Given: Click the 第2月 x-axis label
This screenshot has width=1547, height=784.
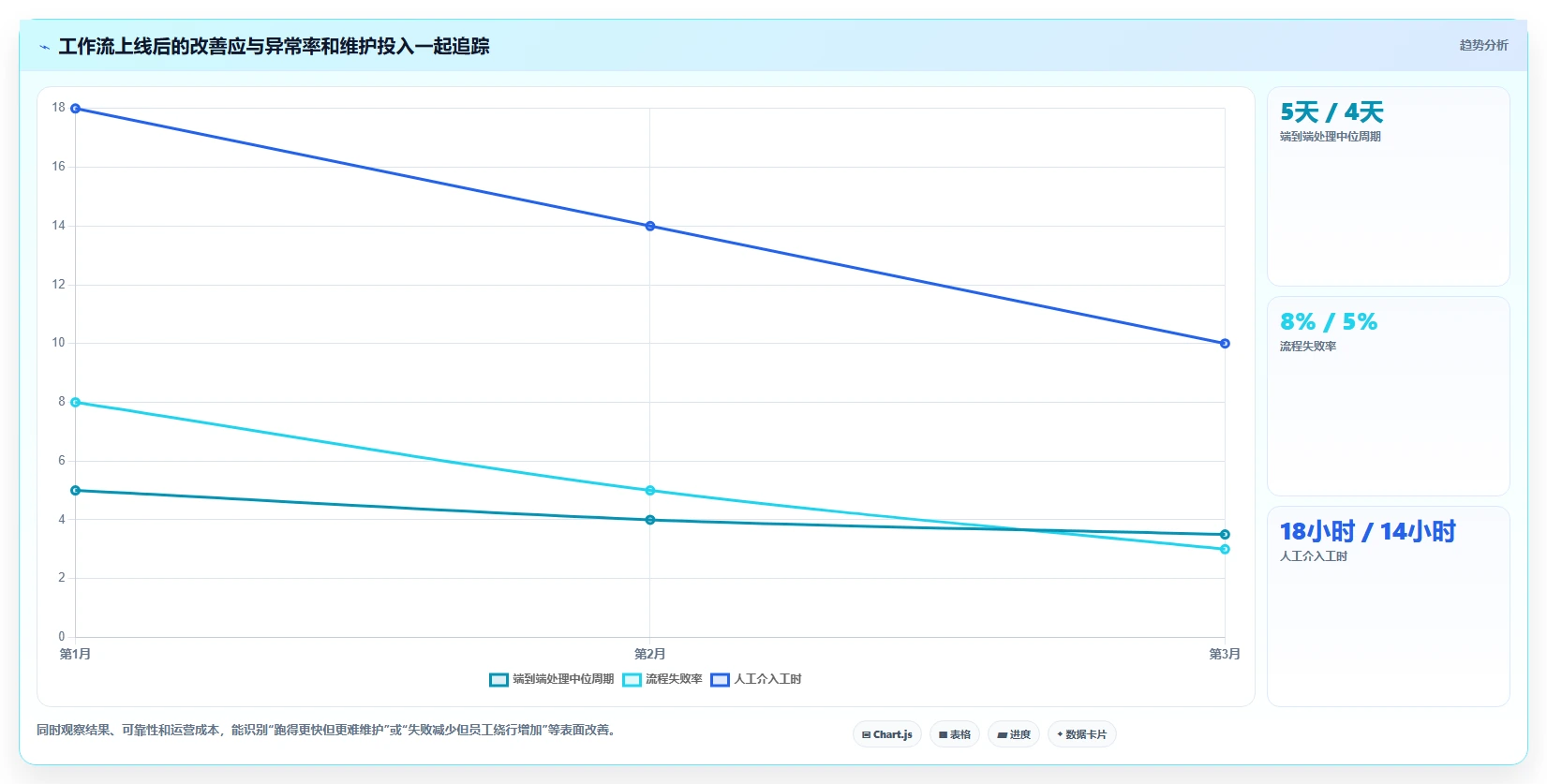Looking at the screenshot, I should [x=650, y=654].
